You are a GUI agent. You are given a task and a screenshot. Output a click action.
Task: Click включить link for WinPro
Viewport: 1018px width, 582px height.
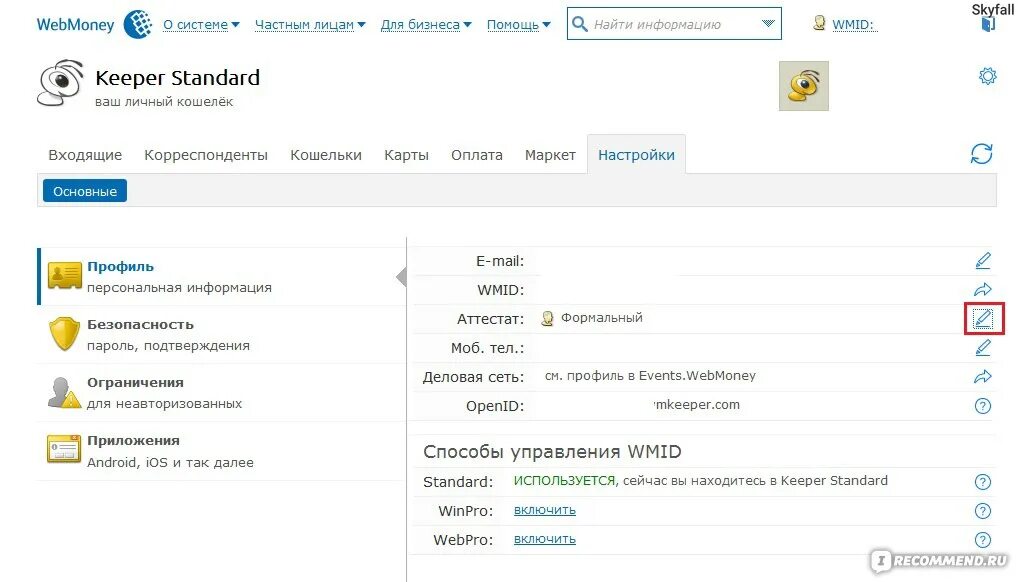pyautogui.click(x=545, y=510)
